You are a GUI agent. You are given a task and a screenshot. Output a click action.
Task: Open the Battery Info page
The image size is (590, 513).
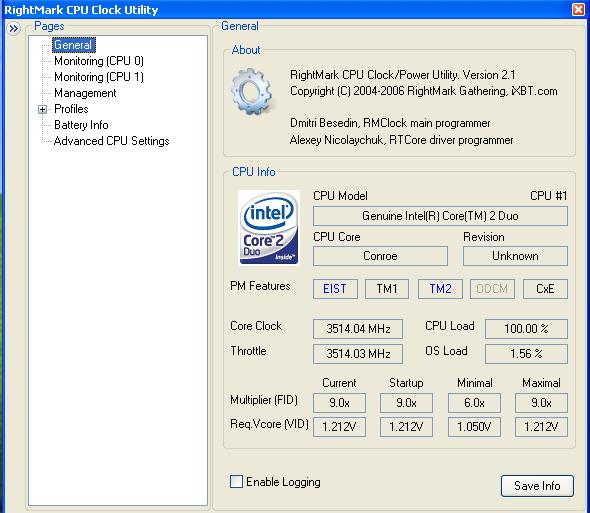[81, 125]
